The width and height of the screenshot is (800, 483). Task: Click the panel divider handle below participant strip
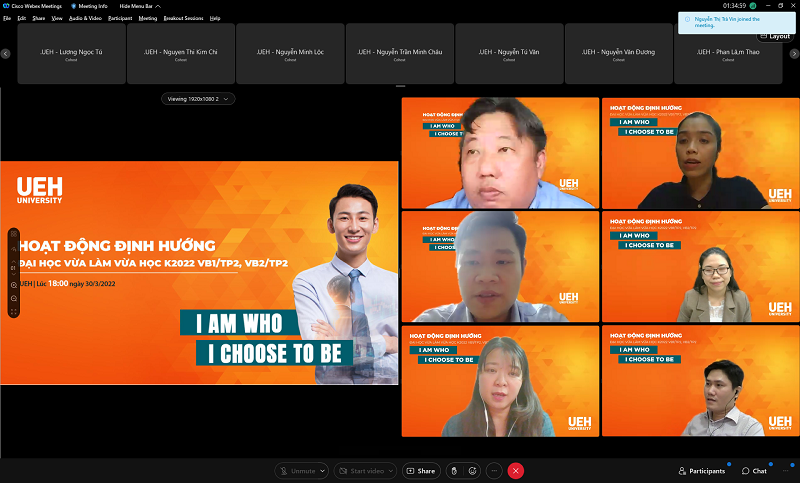tap(401, 86)
